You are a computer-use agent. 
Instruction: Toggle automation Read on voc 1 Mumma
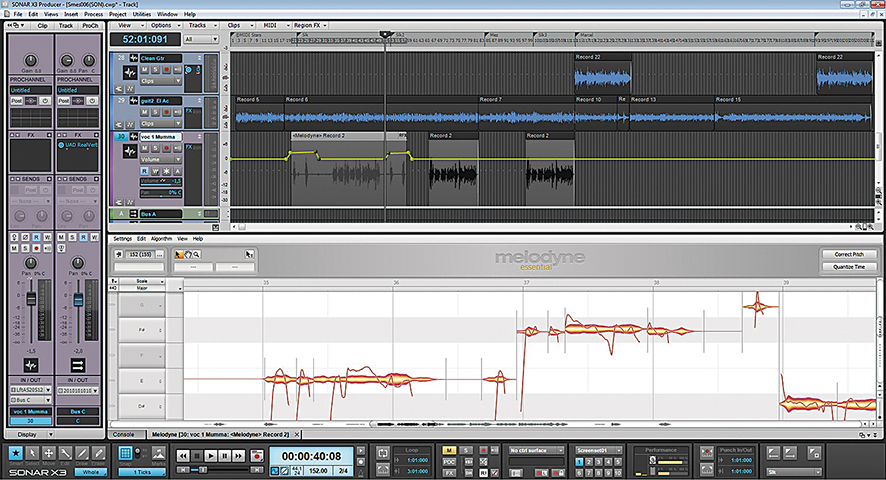click(x=145, y=171)
